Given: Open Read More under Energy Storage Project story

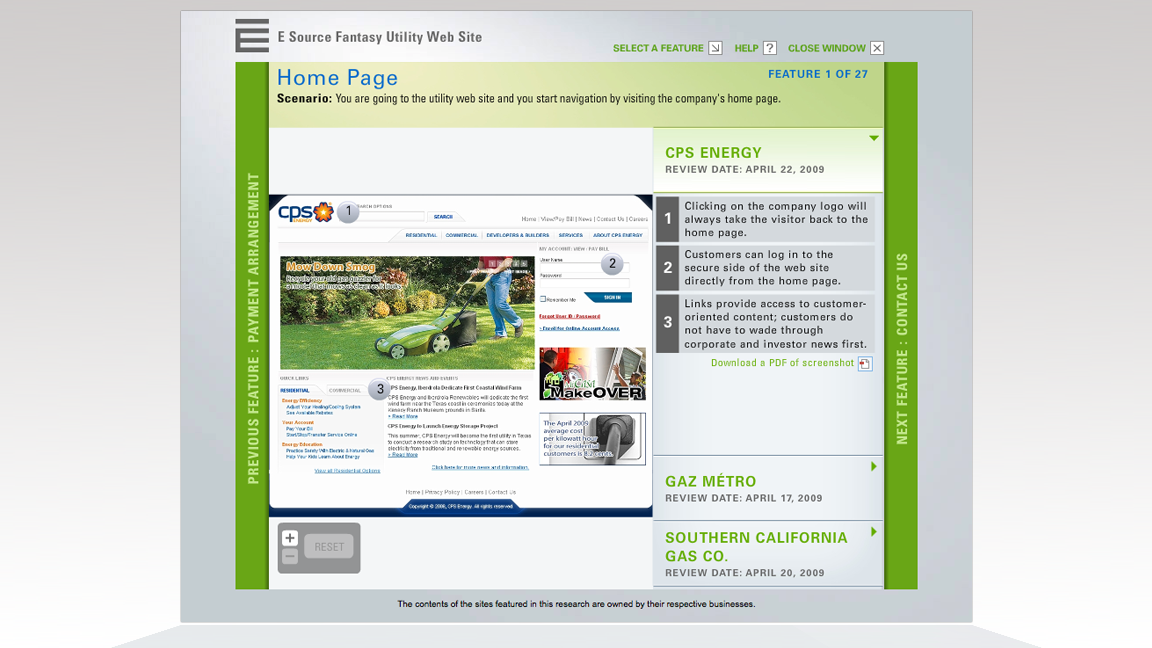Looking at the screenshot, I should (x=403, y=455).
